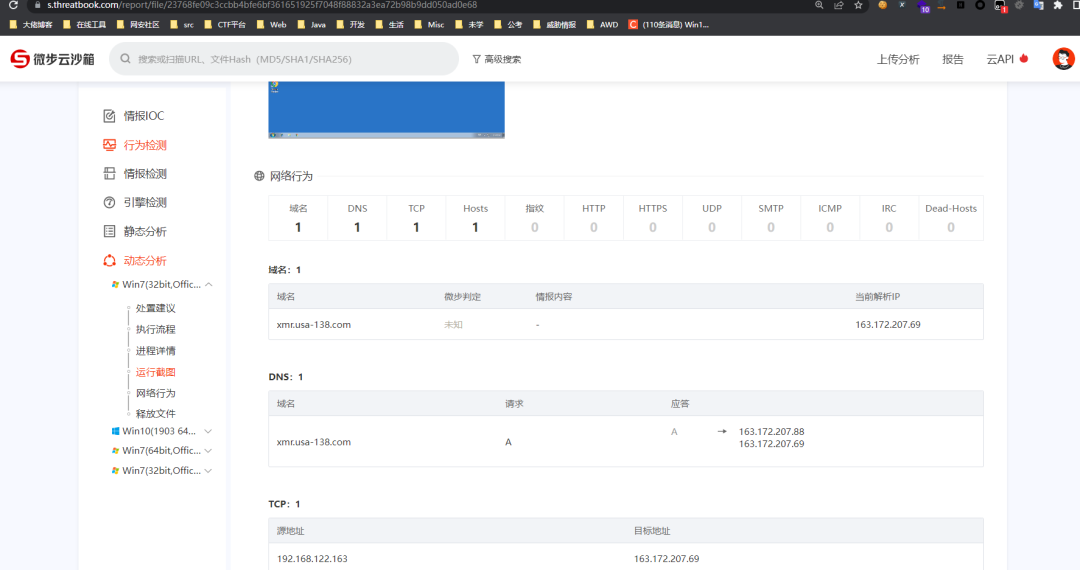
Task: Open 报告 in the top navigation
Action: [x=953, y=59]
